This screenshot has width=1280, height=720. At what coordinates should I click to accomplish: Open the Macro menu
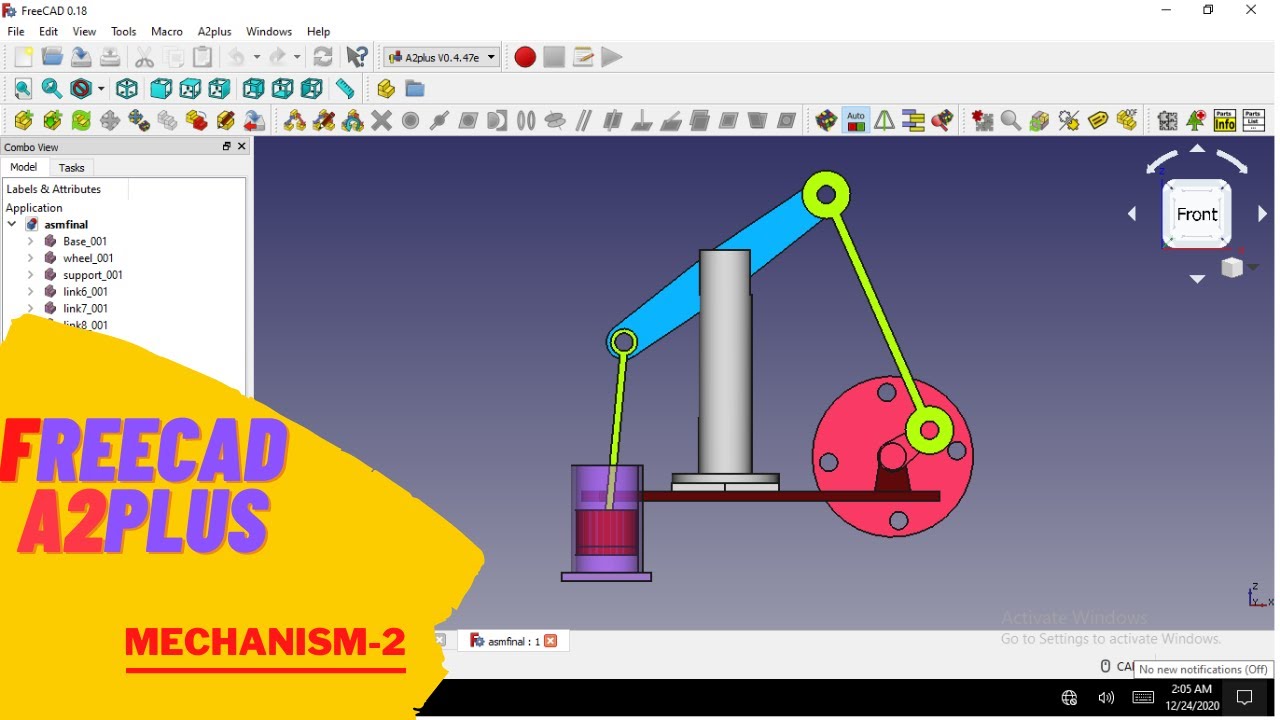pyautogui.click(x=167, y=32)
